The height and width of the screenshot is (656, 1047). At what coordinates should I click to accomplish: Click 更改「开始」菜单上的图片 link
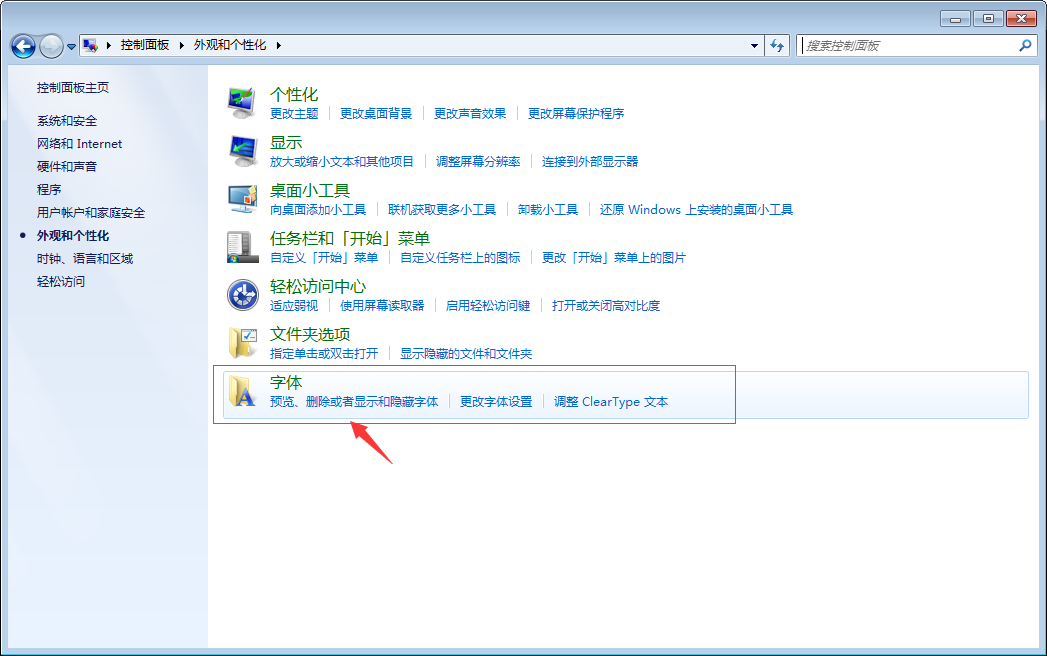614,258
